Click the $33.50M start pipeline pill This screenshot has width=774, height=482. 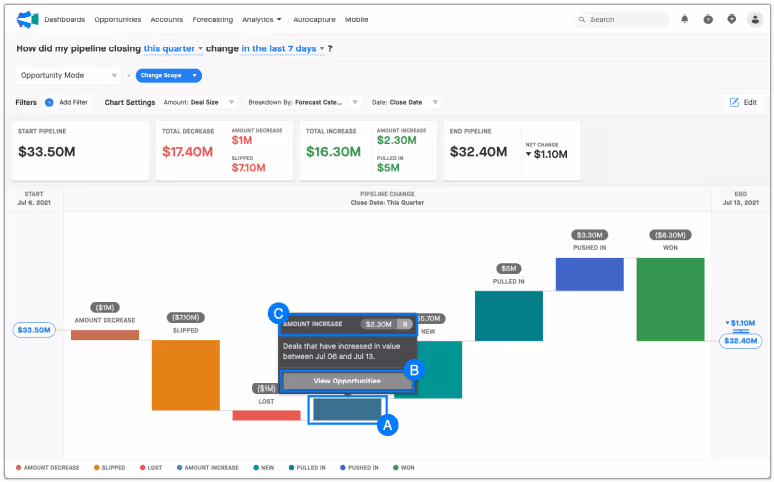coord(34,330)
